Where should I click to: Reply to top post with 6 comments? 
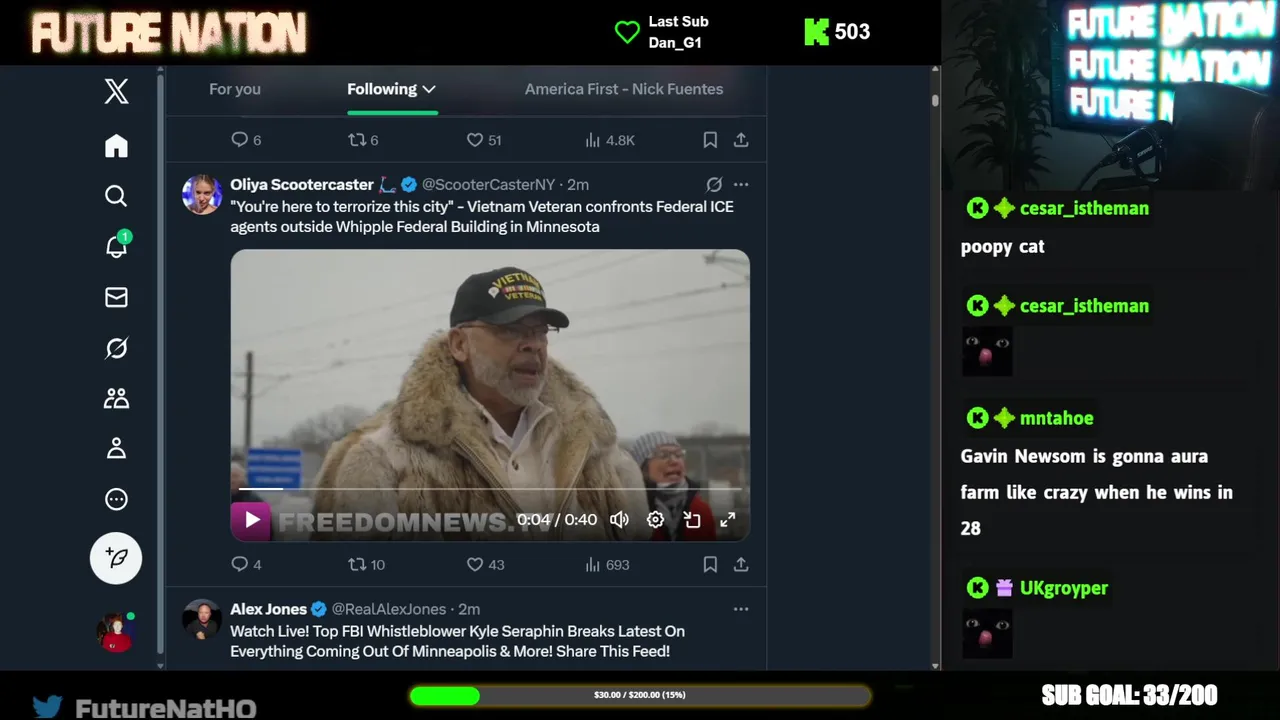(246, 140)
